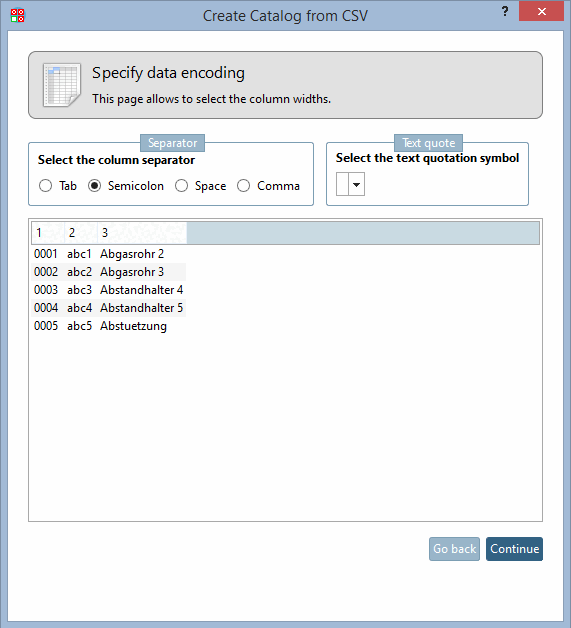The height and width of the screenshot is (628, 571).
Task: Open help via the question mark icon
Action: (x=505, y=12)
